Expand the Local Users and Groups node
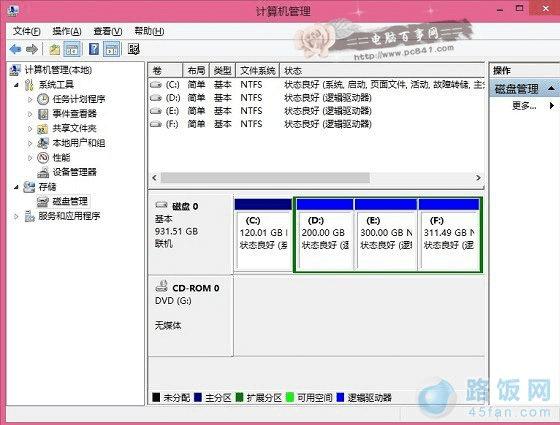The image size is (560, 425). point(30,144)
